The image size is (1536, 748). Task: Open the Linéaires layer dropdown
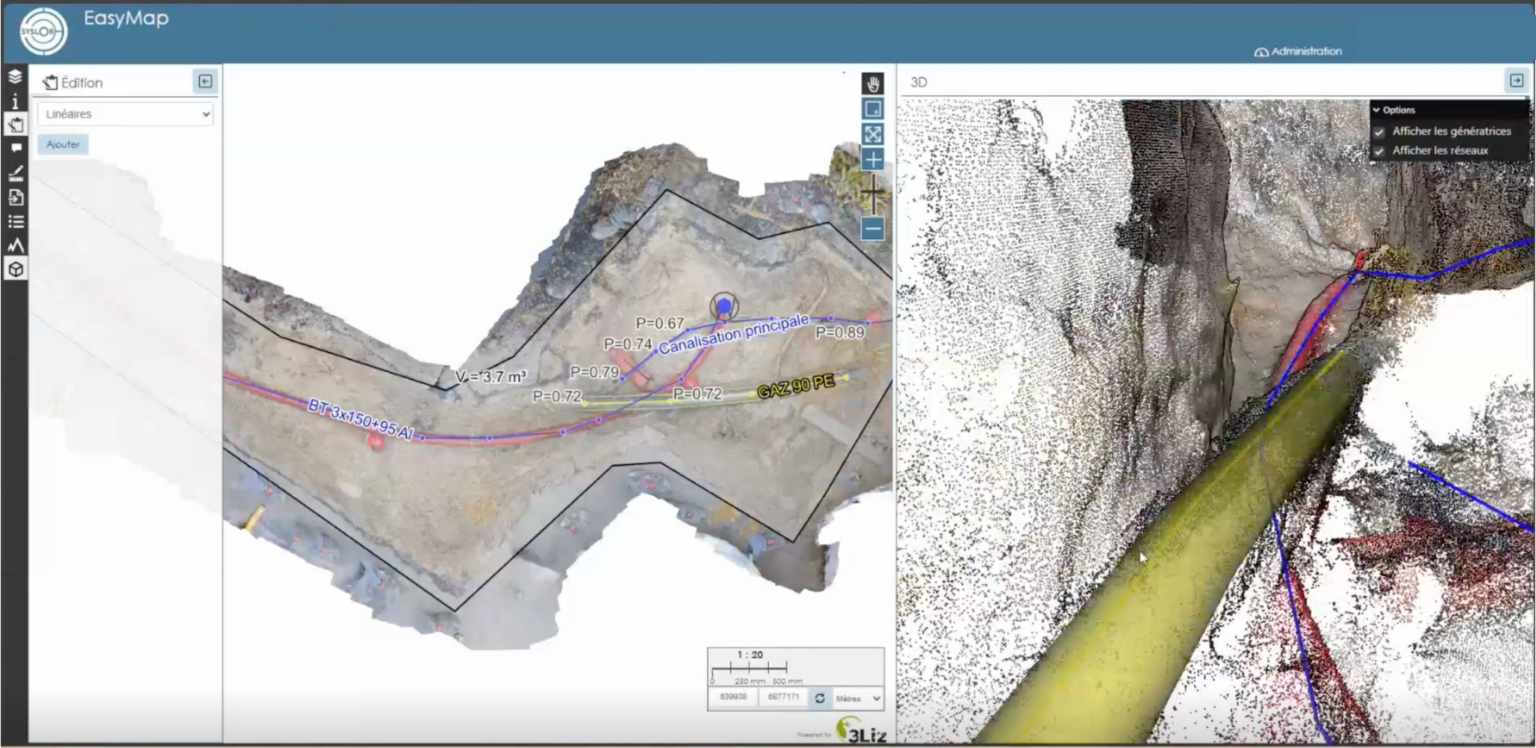[125, 114]
